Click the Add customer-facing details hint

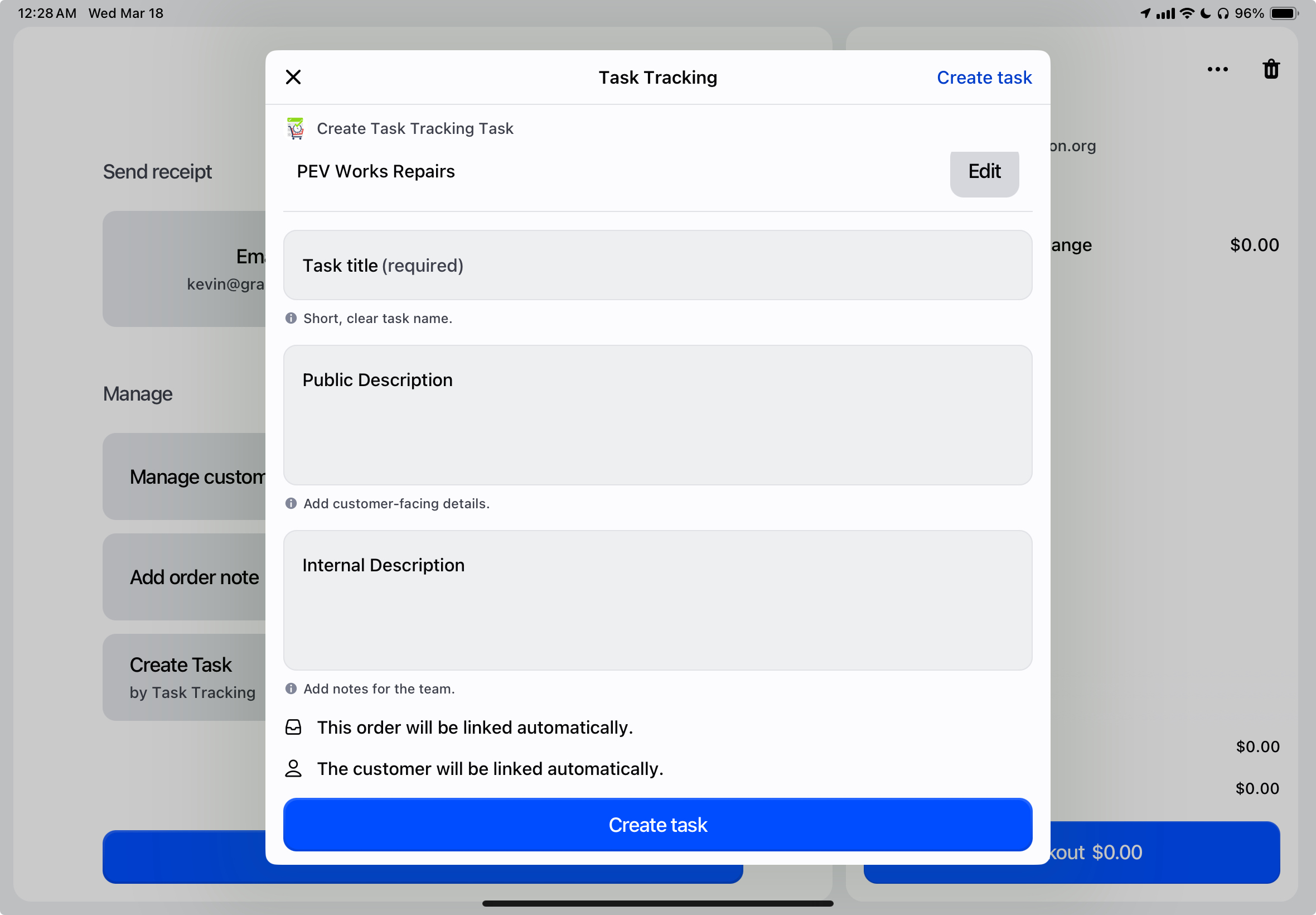(x=396, y=503)
